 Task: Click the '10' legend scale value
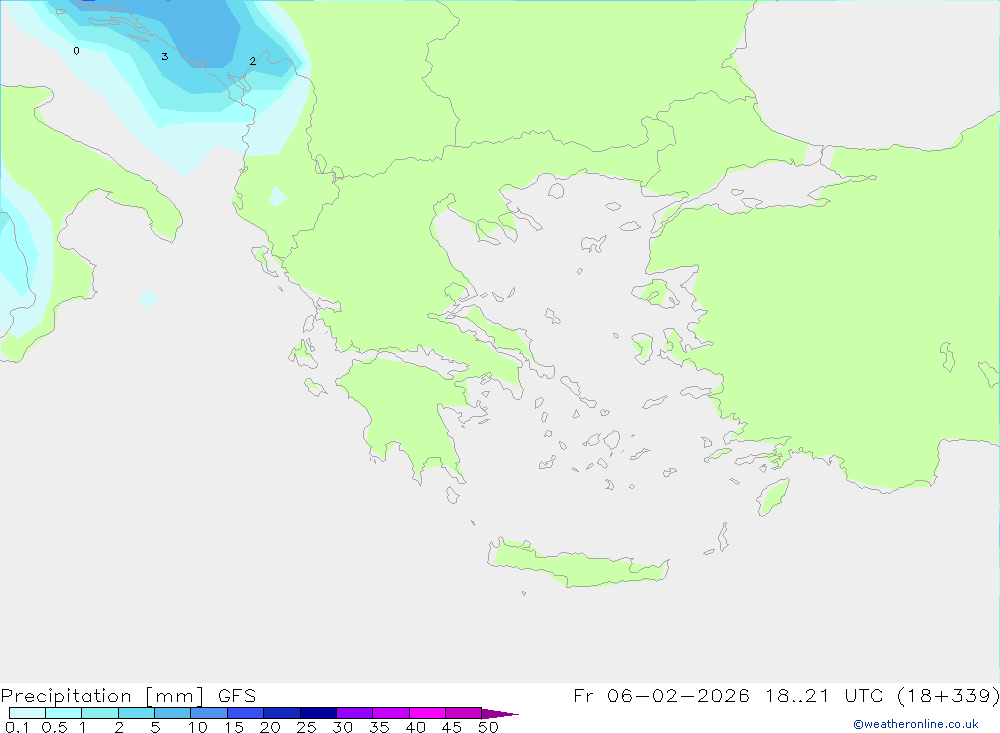198,727
